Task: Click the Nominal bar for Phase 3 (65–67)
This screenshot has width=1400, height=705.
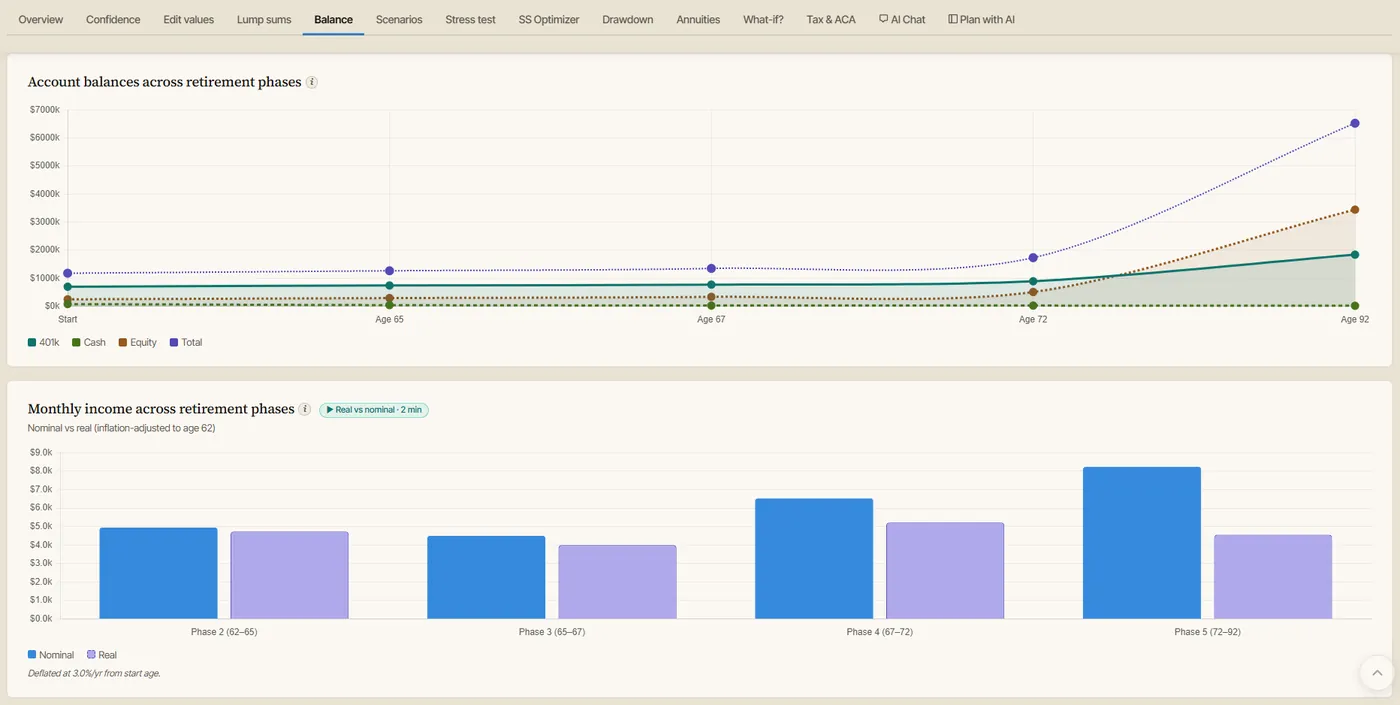Action: tap(486, 578)
